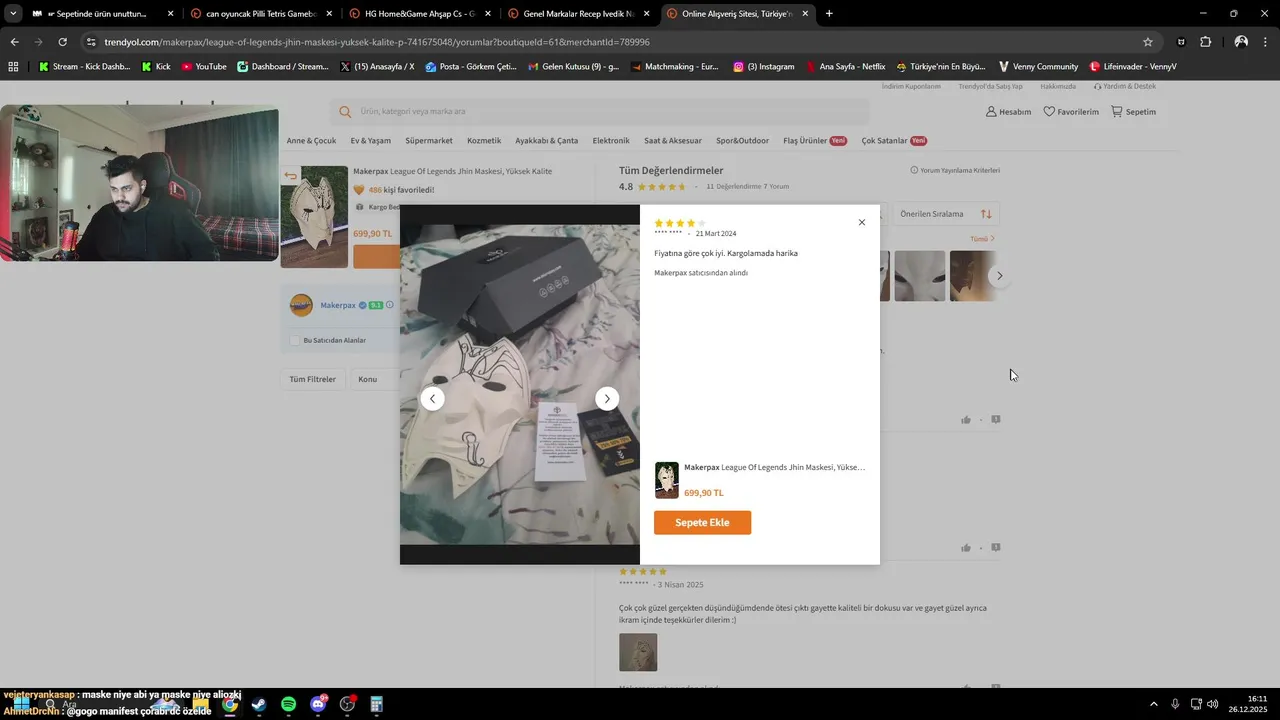The image size is (1280, 720).
Task: Advance the review photo carousel right arrow
Action: [x=999, y=276]
